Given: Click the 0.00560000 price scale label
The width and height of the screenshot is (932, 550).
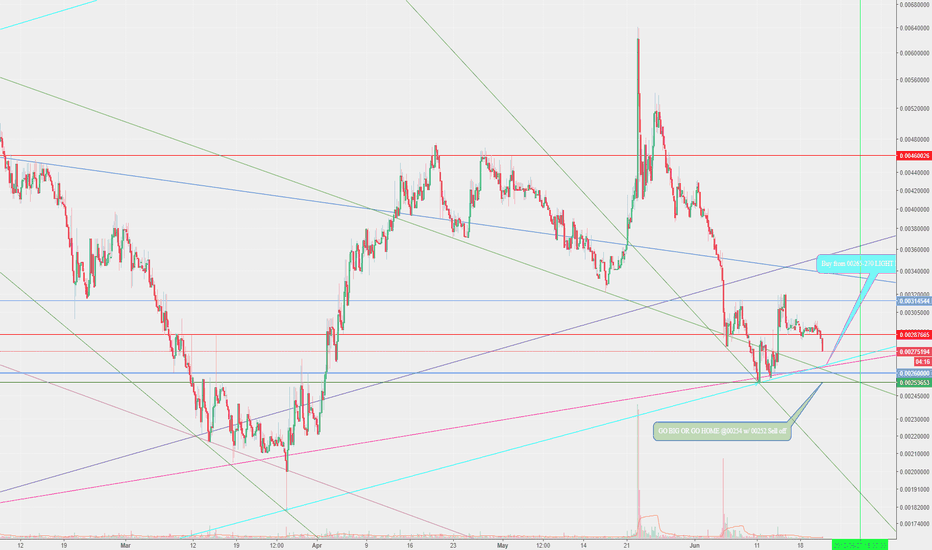Looking at the screenshot, I should 915,80.
